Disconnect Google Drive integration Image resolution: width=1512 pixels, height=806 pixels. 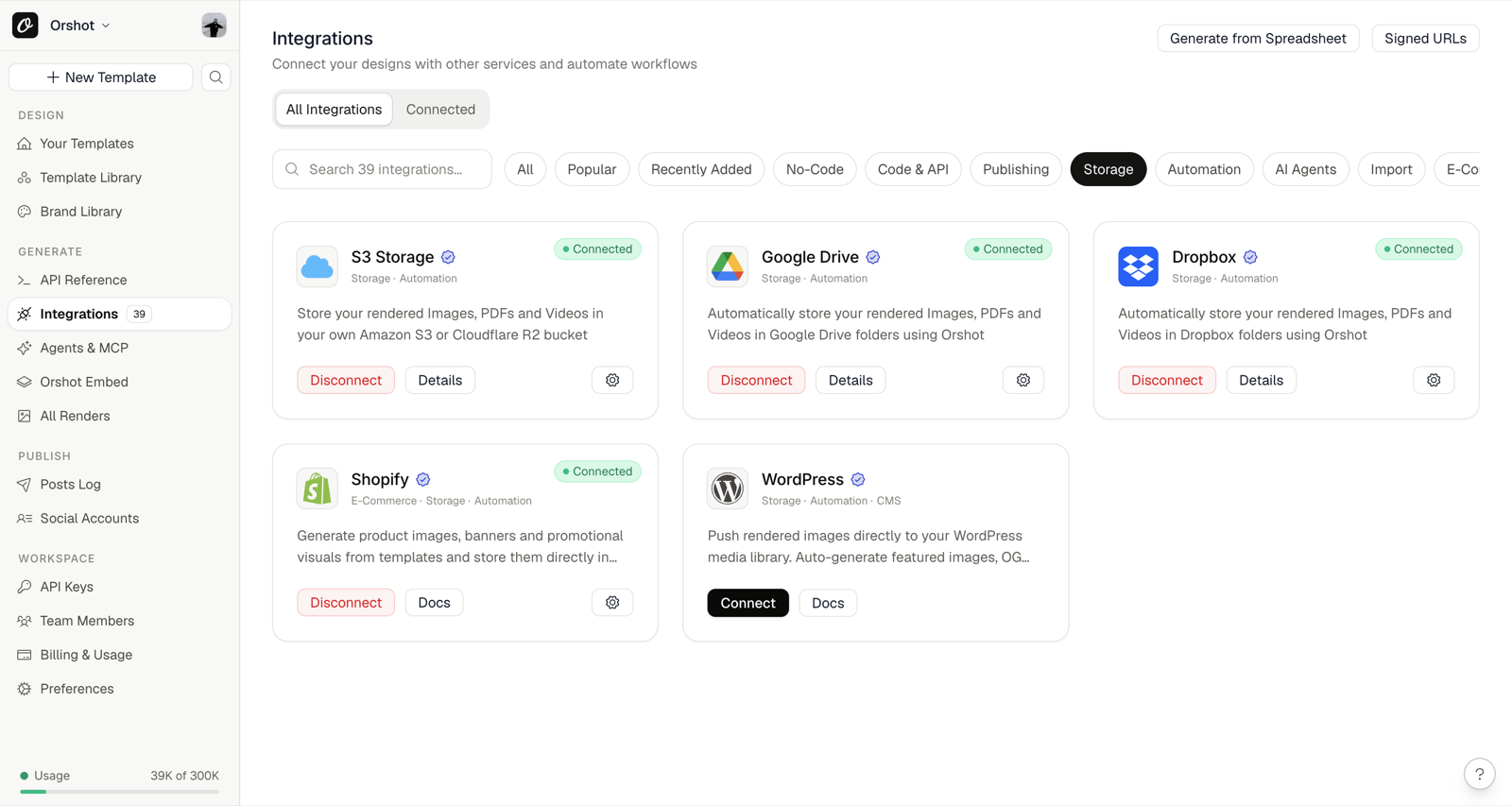coord(756,380)
